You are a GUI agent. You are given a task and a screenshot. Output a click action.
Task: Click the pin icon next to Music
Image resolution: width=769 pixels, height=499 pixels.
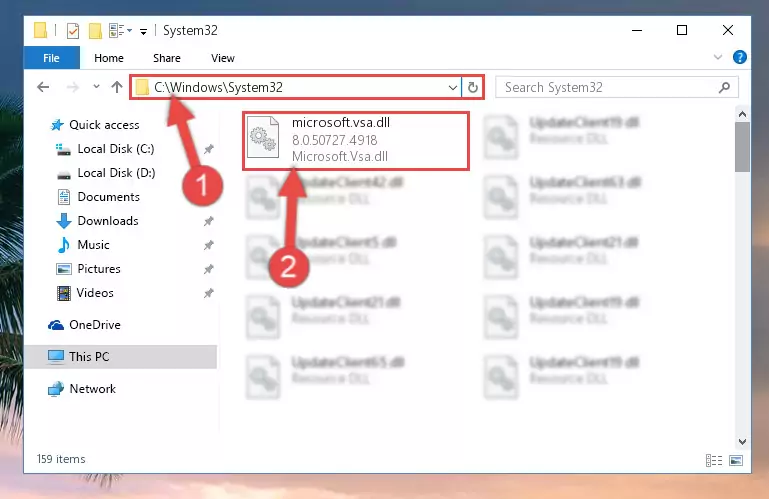[208, 245]
